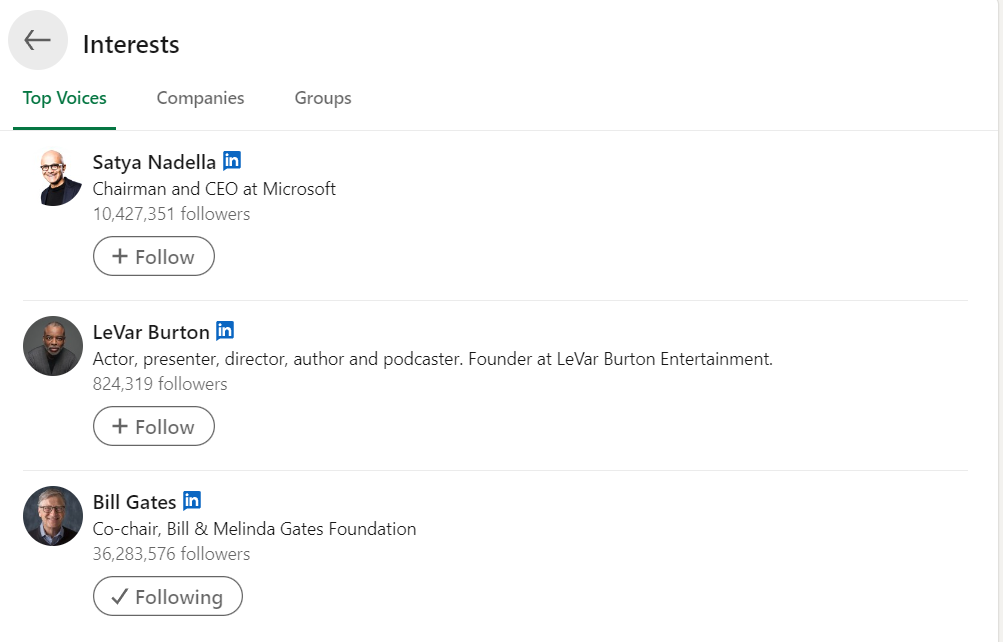Click 'Co-chair, Bill & Melinda Gates Foundation' text
Viewport: 1003px width, 642px height.
[255, 529]
